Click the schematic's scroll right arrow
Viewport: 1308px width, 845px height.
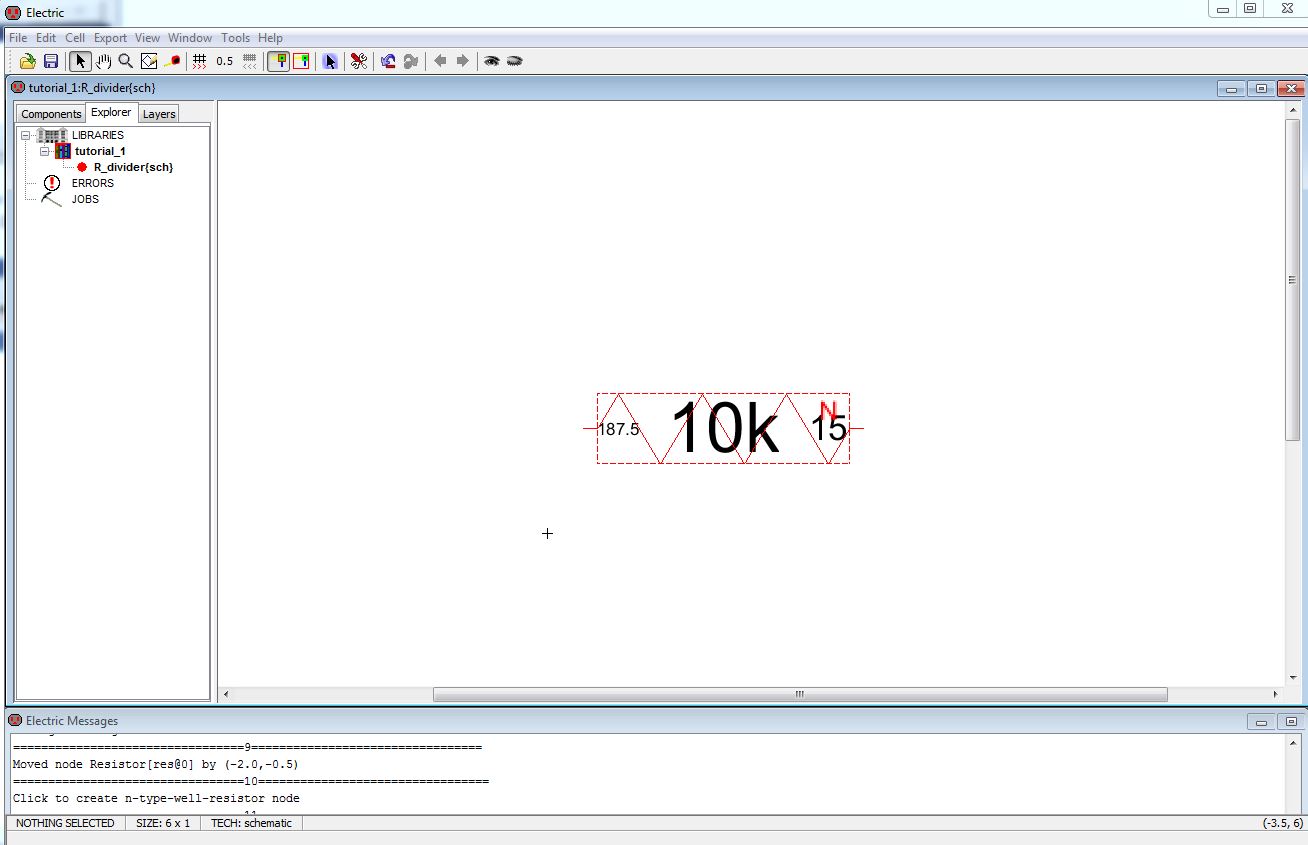click(1275, 694)
